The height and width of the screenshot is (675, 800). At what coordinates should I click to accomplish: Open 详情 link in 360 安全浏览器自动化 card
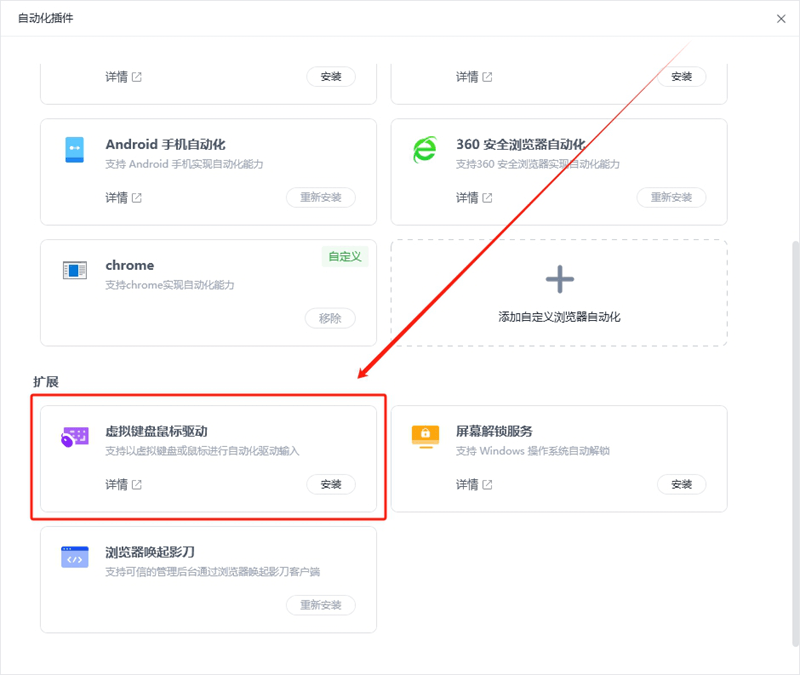[474, 197]
